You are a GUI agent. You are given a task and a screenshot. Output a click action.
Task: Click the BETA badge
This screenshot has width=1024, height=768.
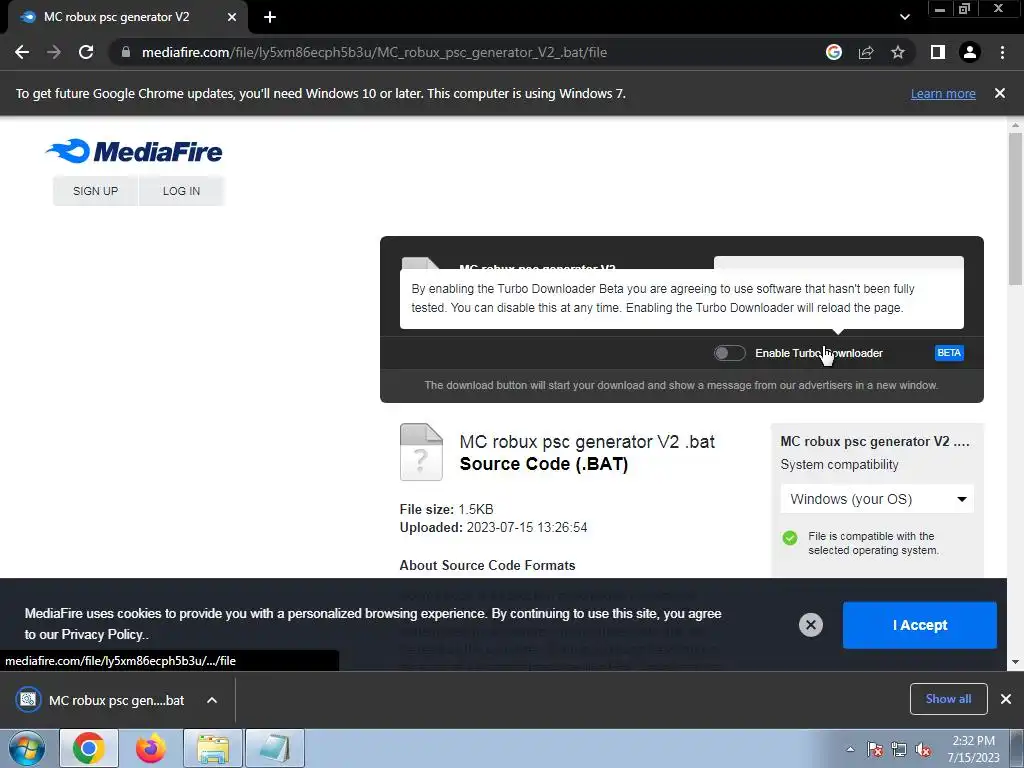949,353
